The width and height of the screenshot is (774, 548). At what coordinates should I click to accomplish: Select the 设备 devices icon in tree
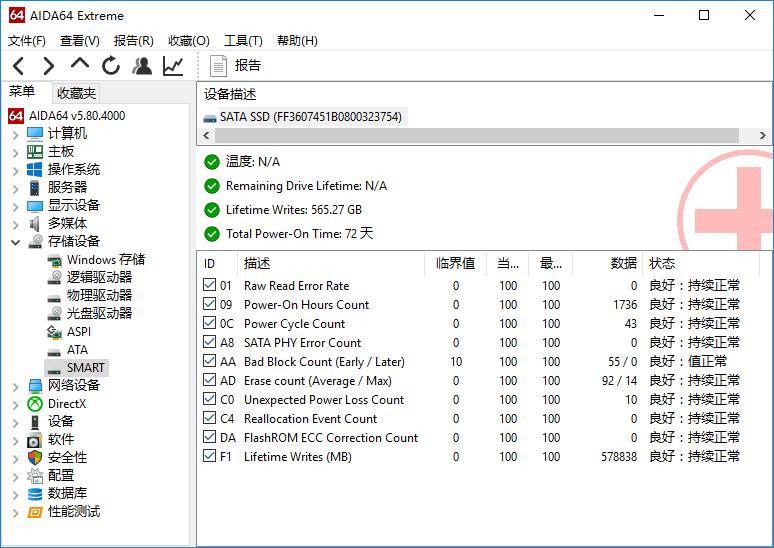[x=35, y=422]
